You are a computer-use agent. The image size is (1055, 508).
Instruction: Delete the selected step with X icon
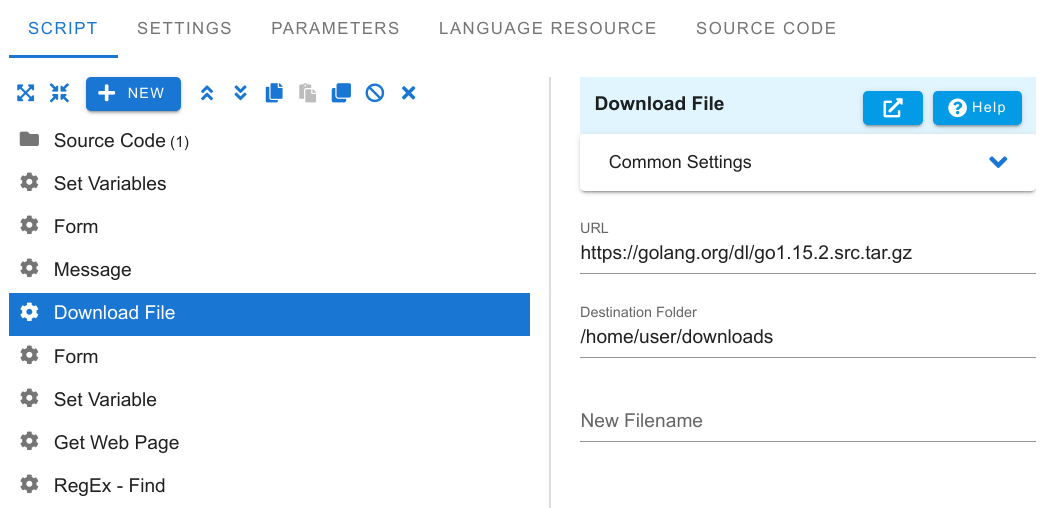(x=408, y=93)
